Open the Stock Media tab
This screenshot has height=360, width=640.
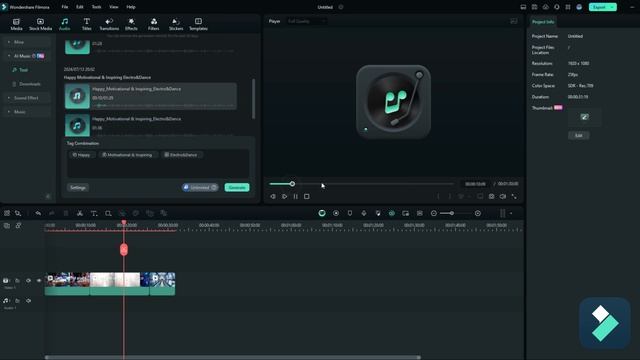(x=40, y=24)
